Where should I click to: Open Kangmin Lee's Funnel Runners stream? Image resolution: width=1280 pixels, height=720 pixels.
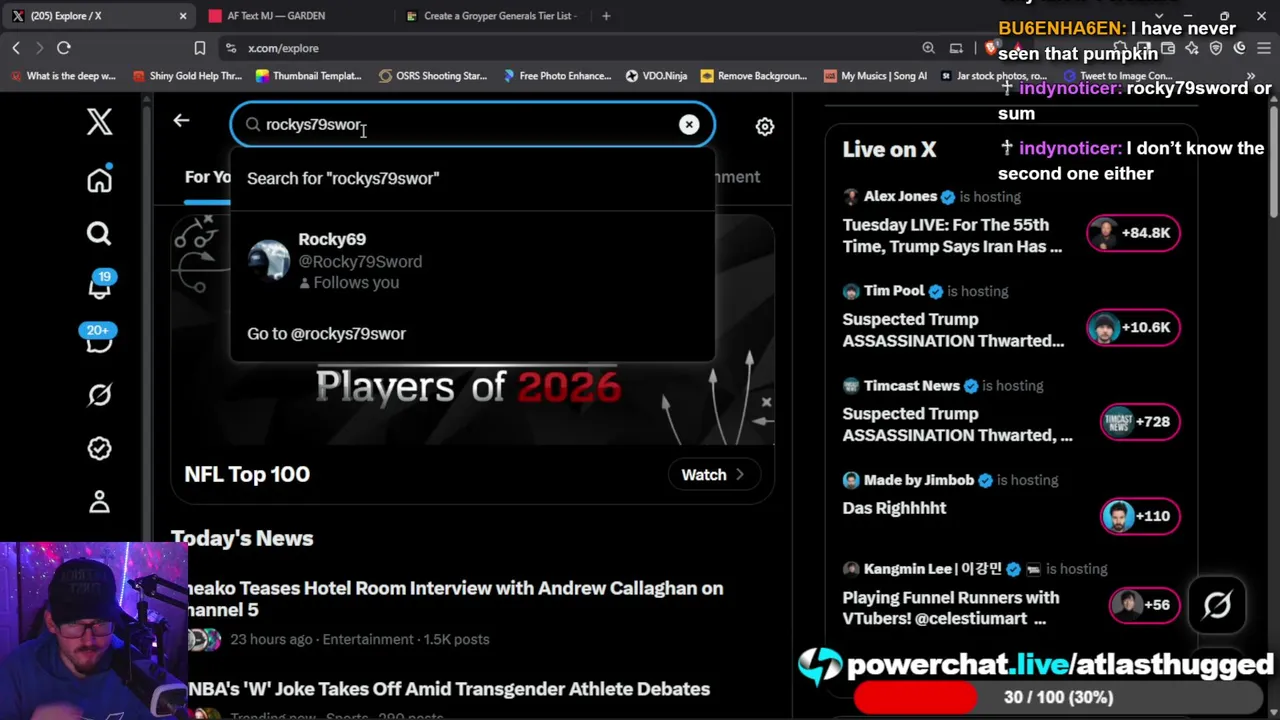click(950, 608)
